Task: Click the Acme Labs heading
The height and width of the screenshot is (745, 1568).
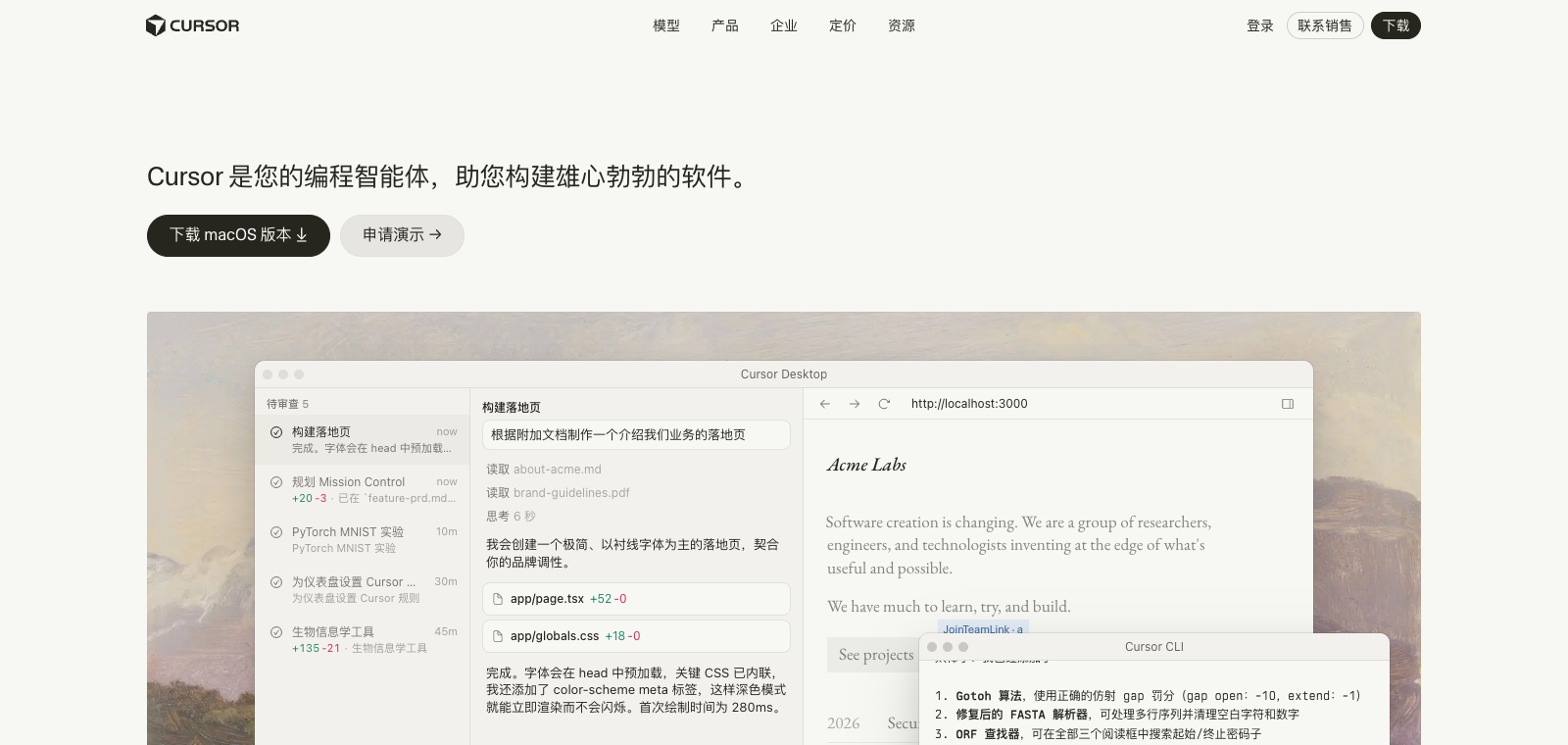Action: click(x=866, y=465)
